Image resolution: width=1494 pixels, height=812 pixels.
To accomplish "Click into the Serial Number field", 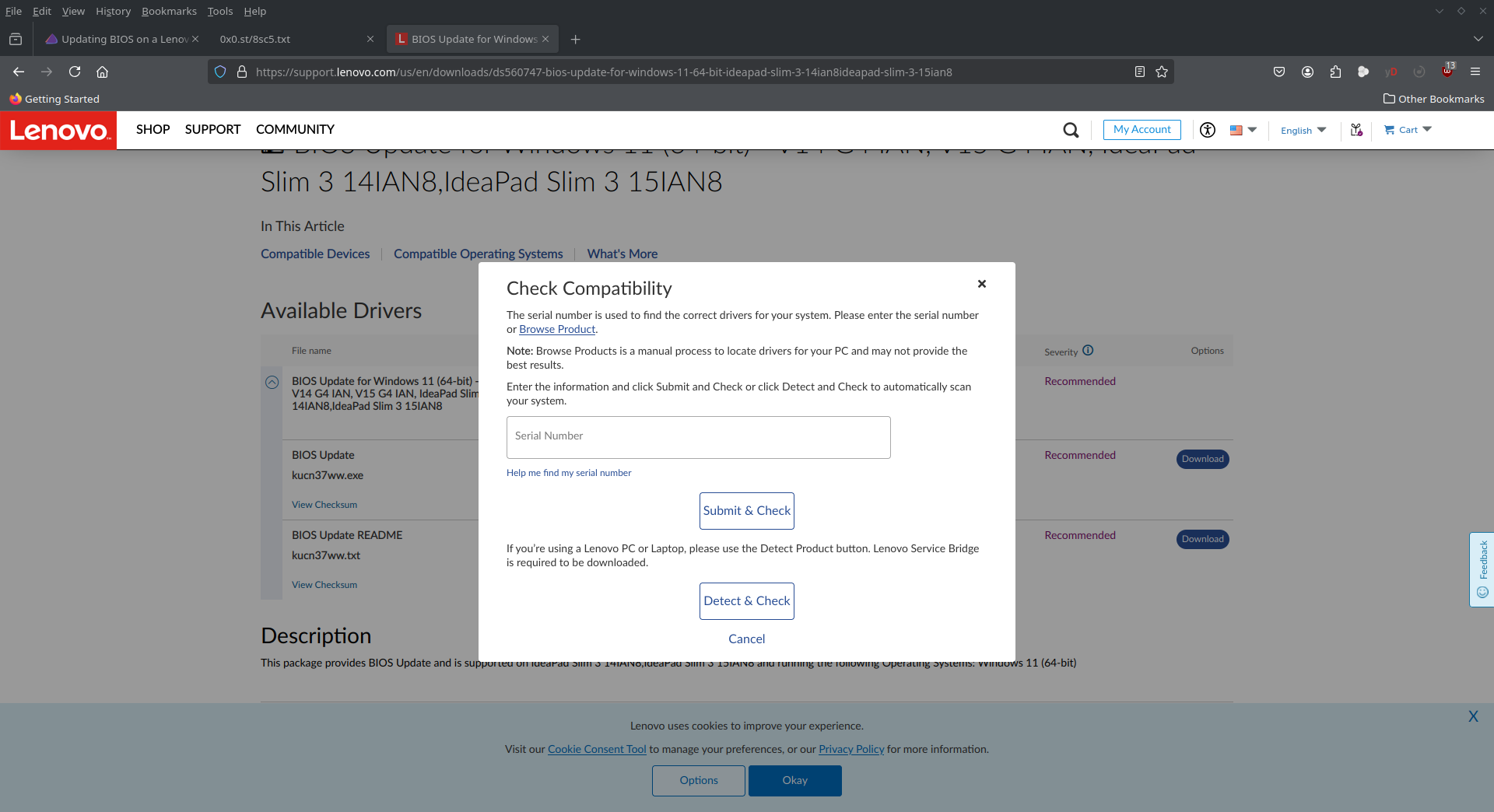I will pyautogui.click(x=698, y=437).
